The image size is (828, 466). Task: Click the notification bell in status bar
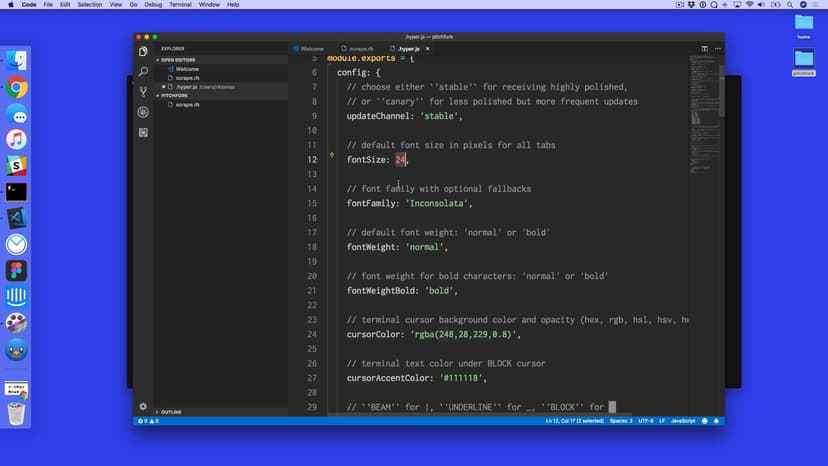[x=718, y=421]
